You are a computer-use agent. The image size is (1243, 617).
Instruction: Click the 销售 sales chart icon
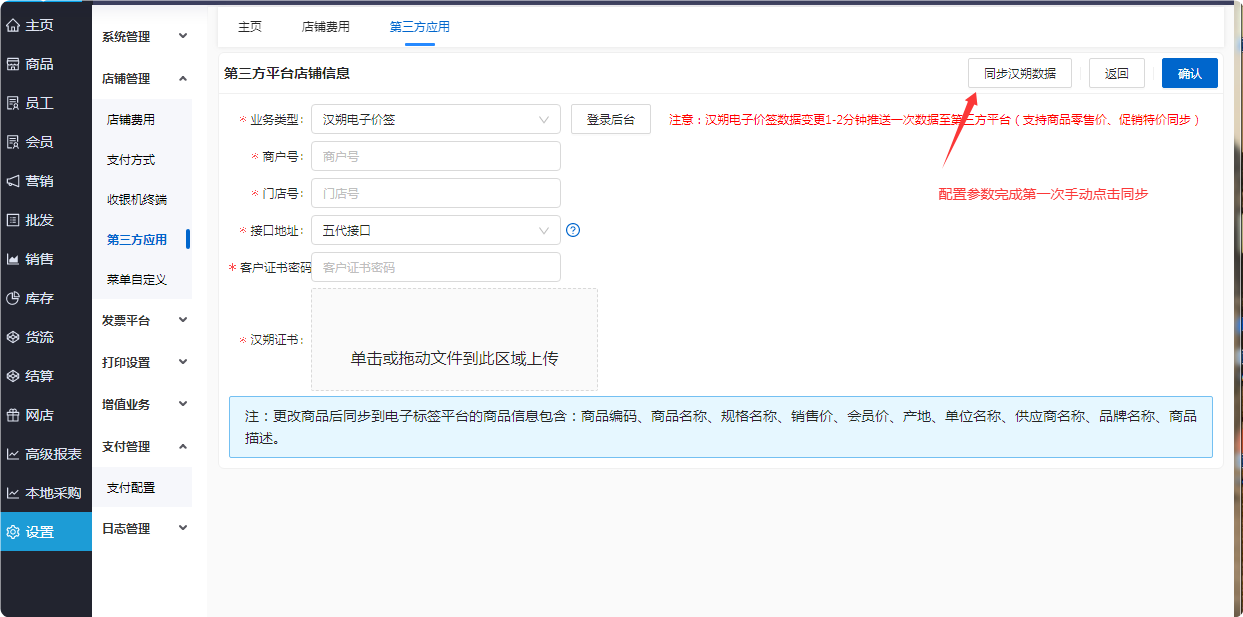tap(13, 259)
